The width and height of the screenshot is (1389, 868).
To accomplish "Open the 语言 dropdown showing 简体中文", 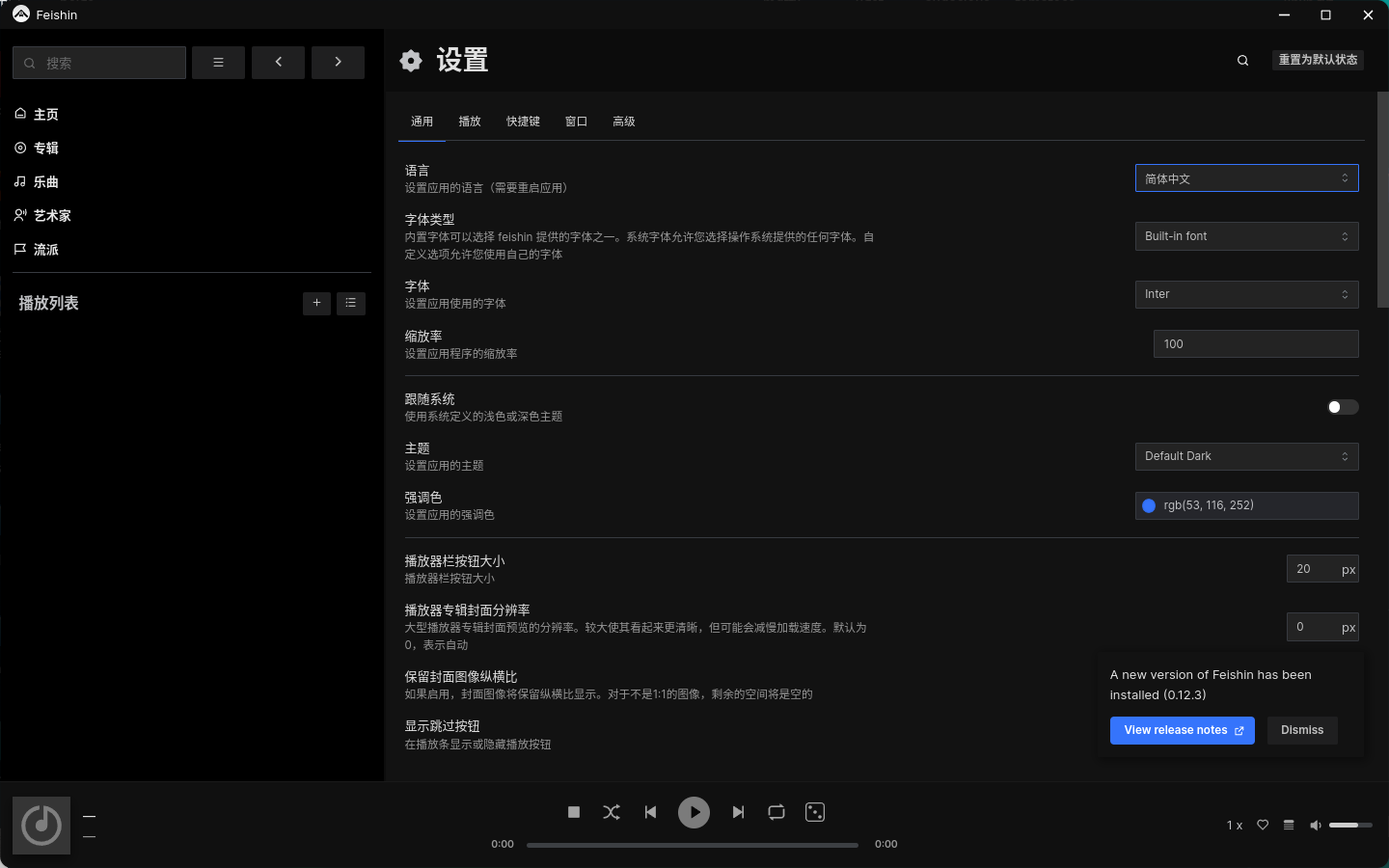I will (1246, 178).
